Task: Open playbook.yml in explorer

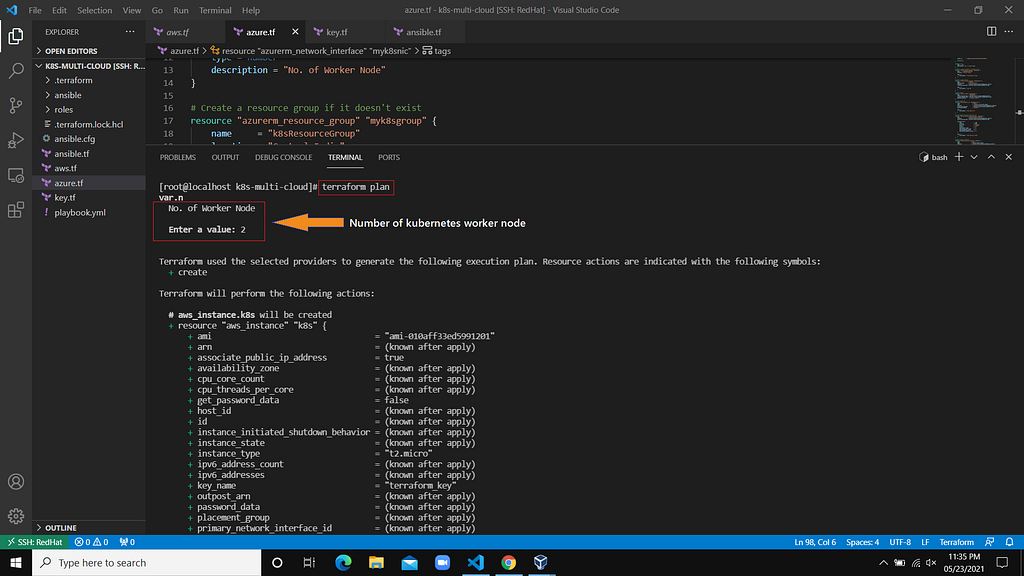Action: [89, 212]
